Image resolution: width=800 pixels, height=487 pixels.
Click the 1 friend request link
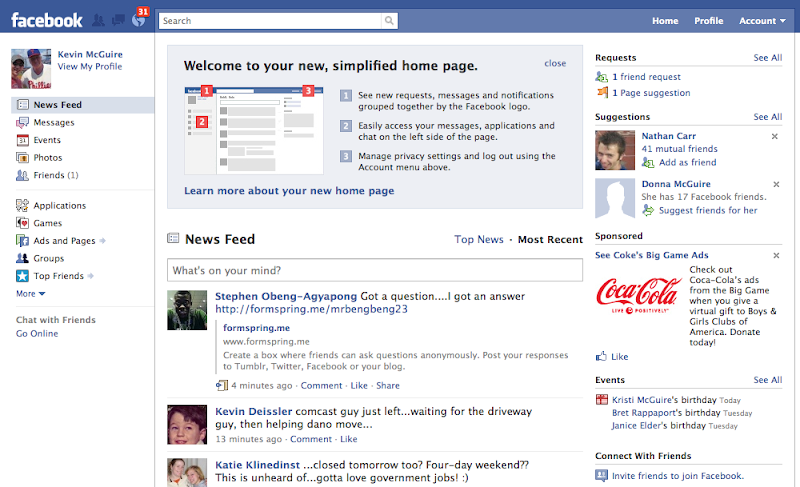(646, 76)
